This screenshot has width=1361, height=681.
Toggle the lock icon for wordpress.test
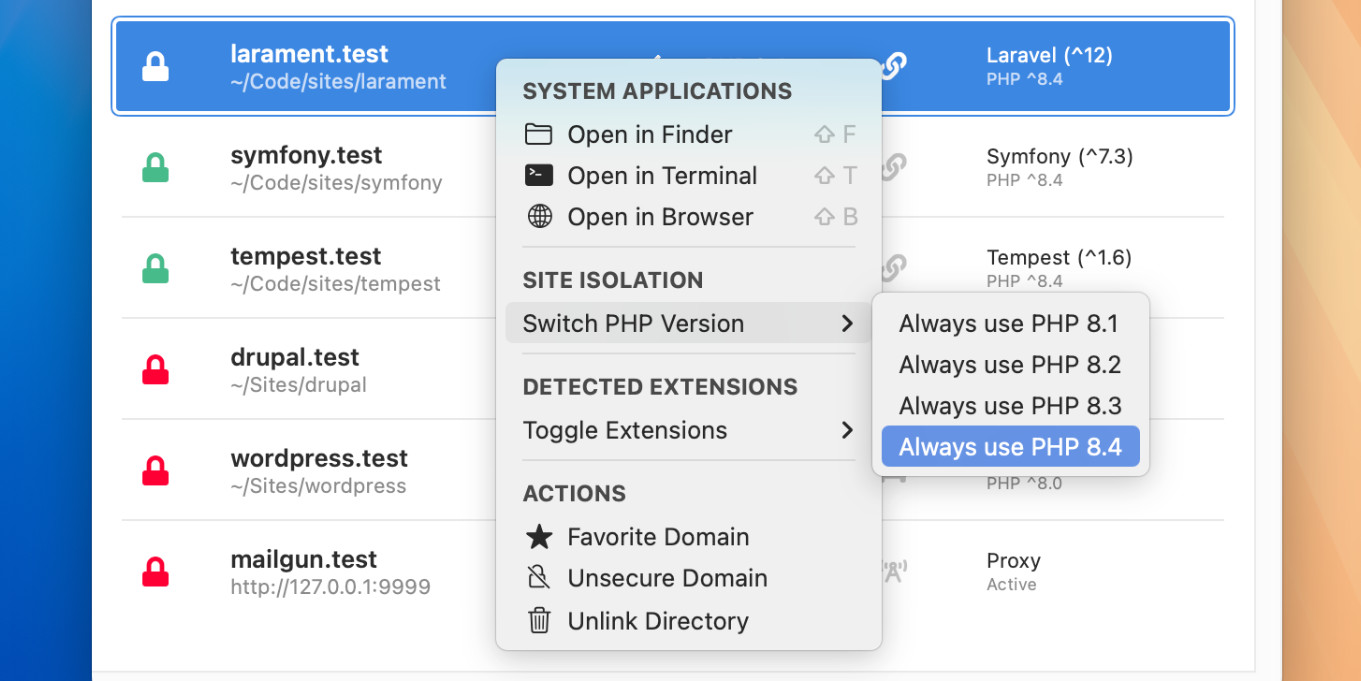(155, 471)
